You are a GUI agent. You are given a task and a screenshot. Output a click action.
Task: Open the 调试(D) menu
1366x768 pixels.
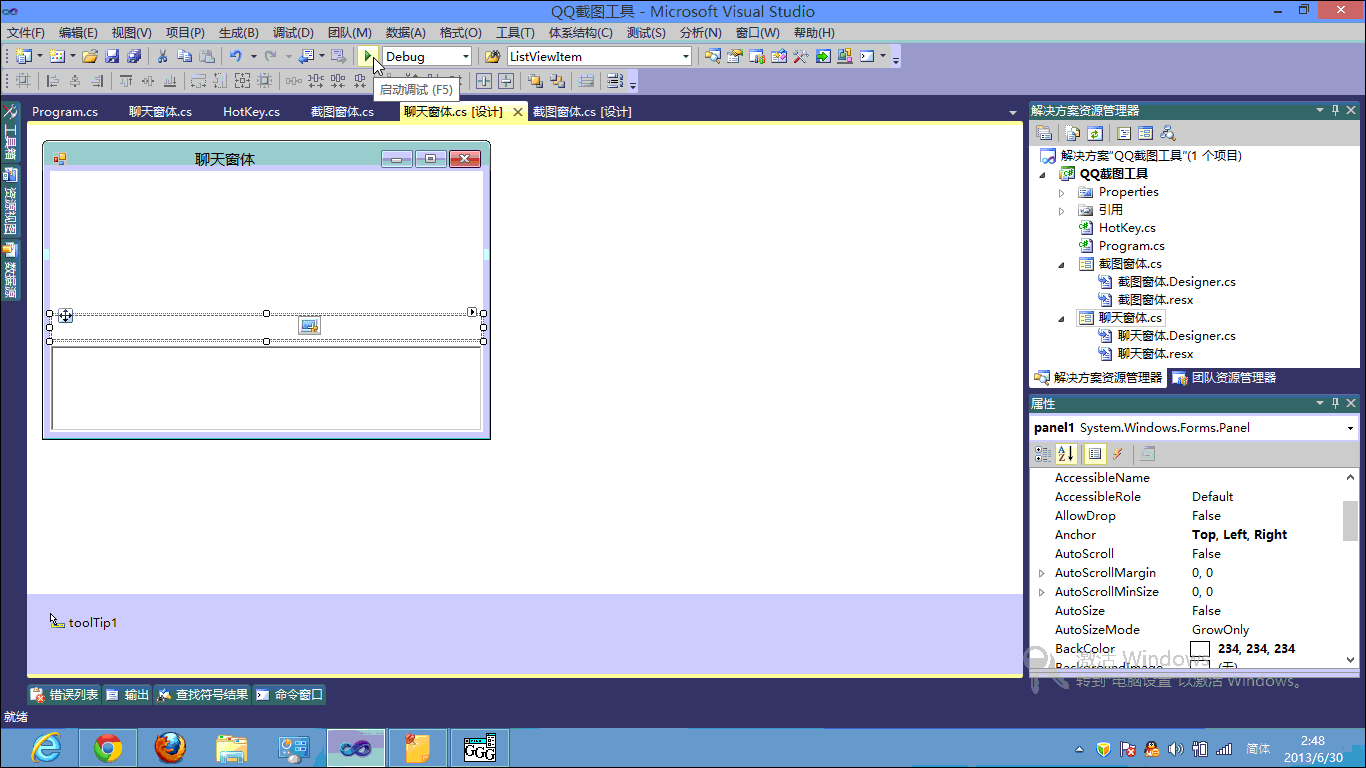[293, 33]
